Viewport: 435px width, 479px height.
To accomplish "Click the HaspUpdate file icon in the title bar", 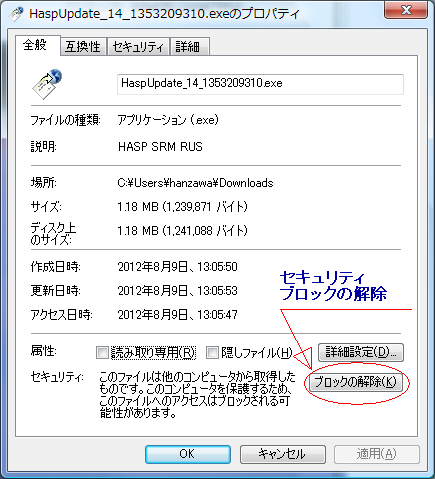I will click(x=16, y=13).
